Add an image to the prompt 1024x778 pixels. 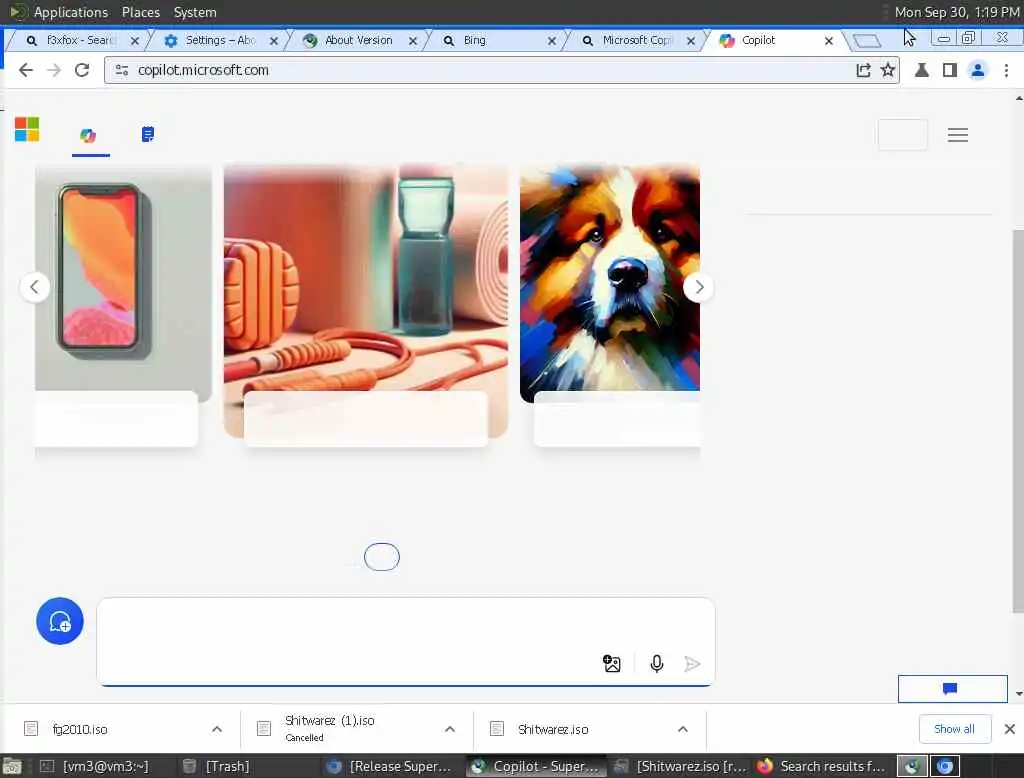(611, 664)
